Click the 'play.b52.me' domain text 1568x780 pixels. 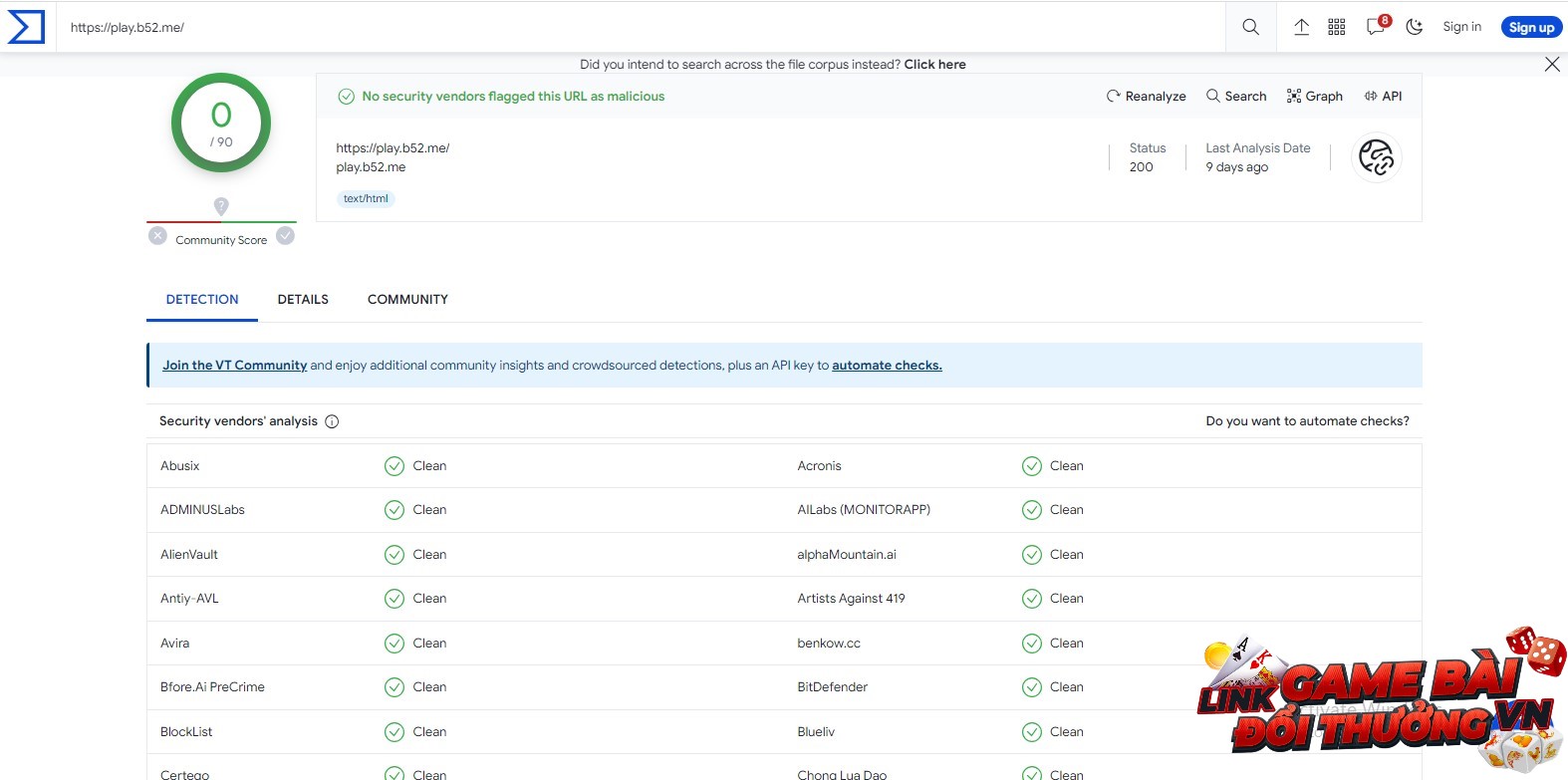coord(371,167)
